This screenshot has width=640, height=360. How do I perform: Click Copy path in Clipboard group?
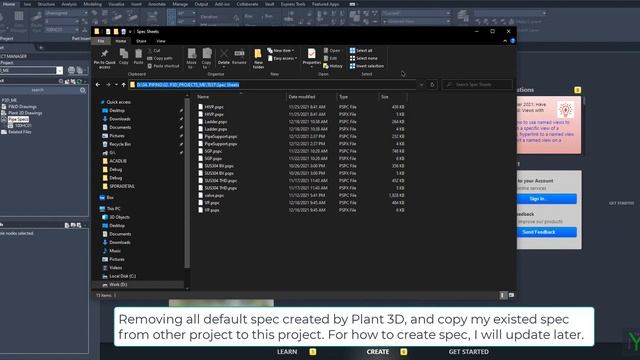tap(160, 58)
